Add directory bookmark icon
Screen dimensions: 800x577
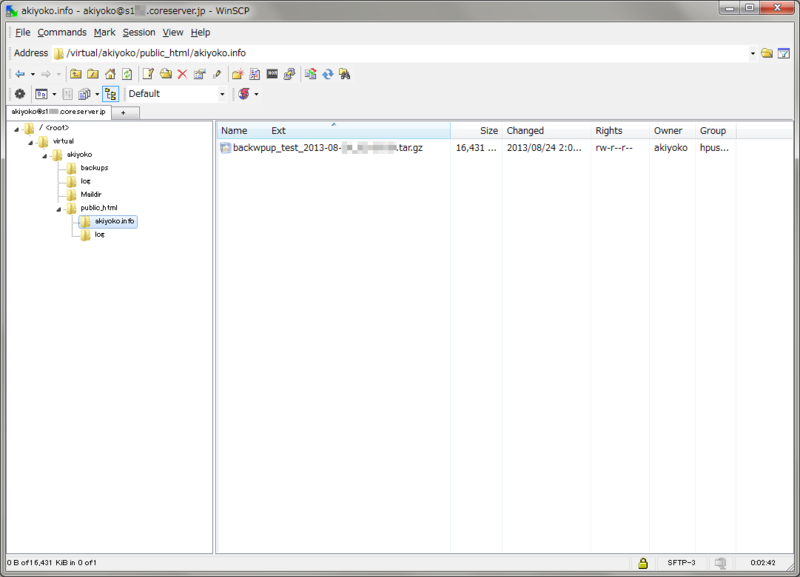255,74
